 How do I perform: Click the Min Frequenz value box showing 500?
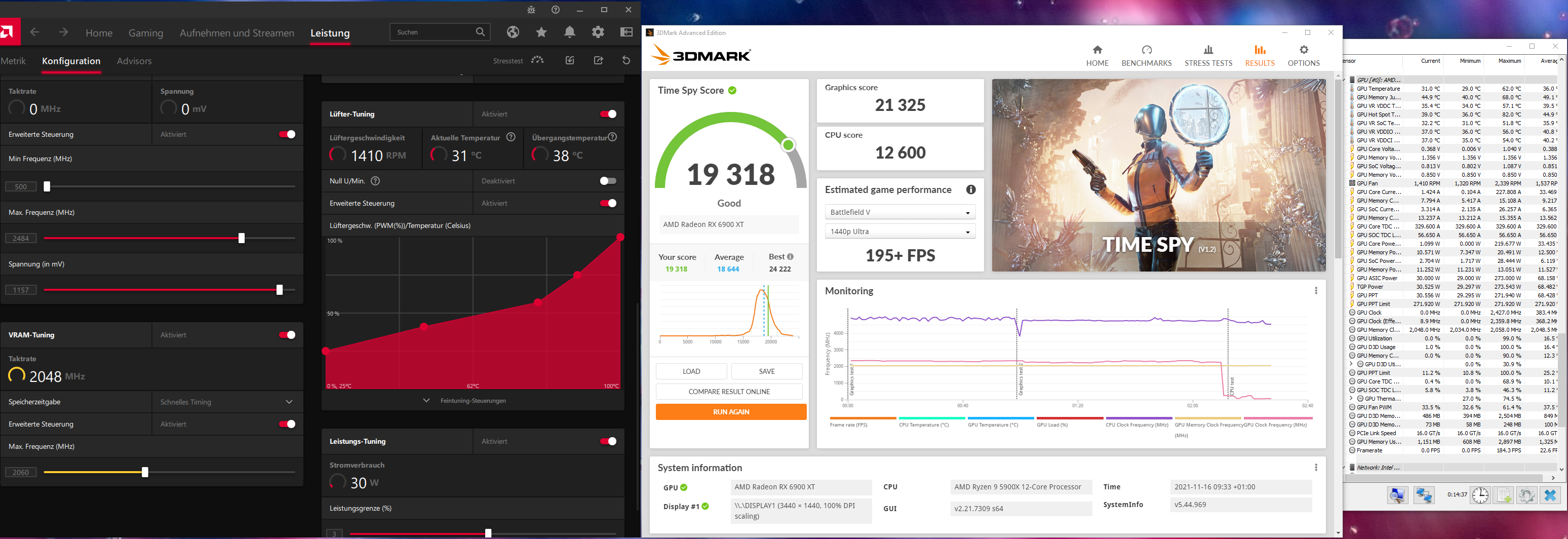21,187
